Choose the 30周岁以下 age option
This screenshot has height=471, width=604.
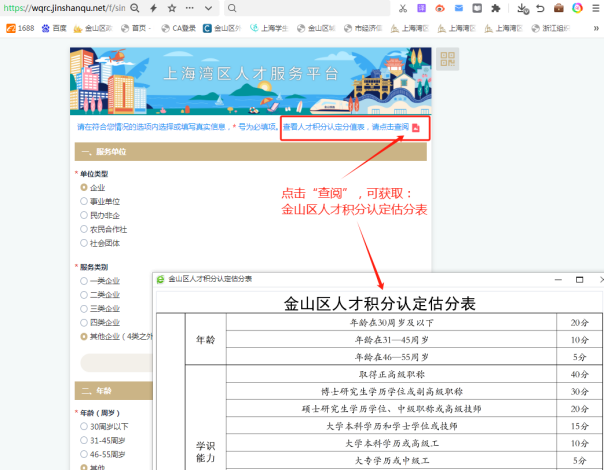pyautogui.click(x=84, y=425)
